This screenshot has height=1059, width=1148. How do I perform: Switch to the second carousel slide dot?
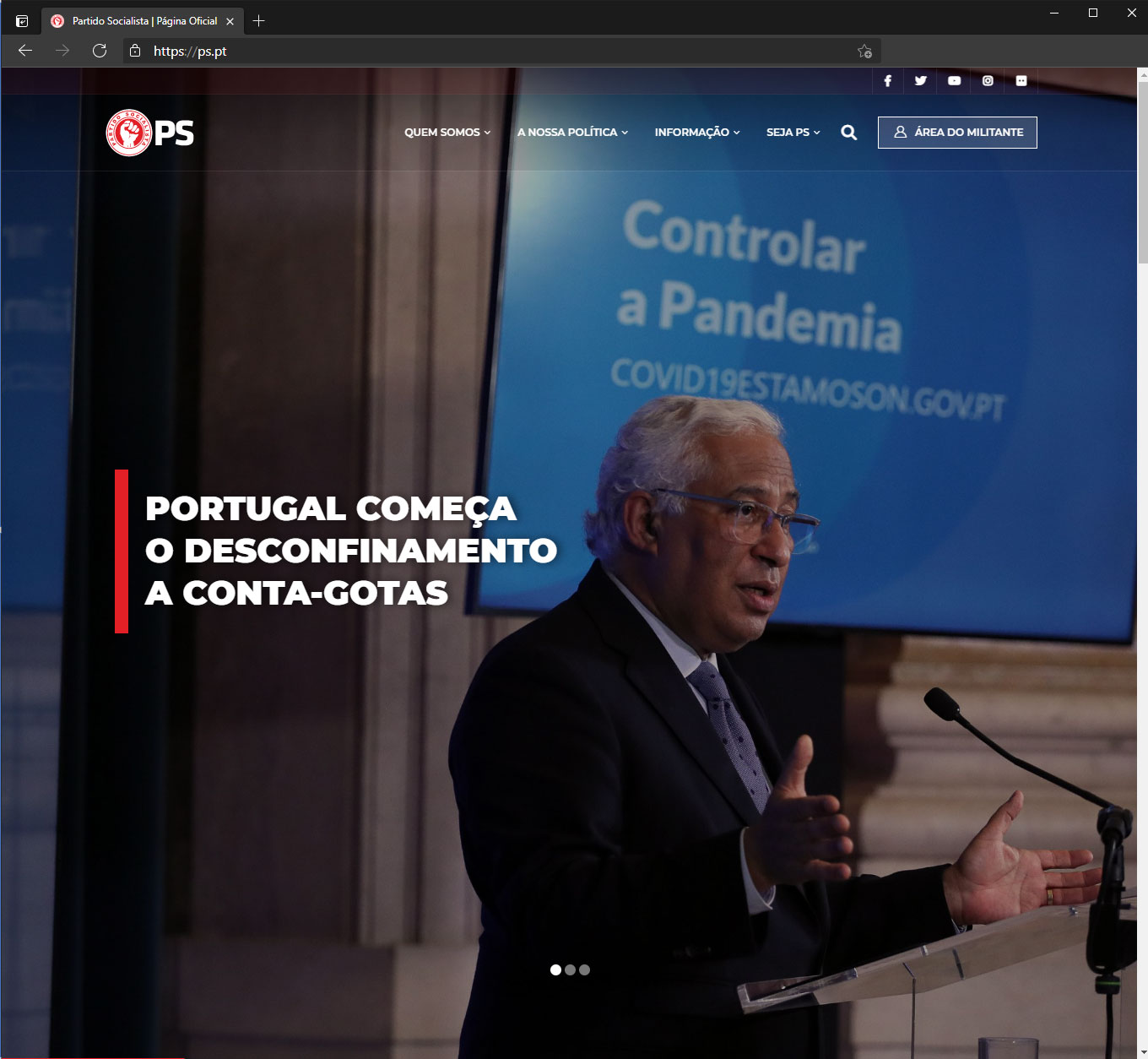(570, 969)
